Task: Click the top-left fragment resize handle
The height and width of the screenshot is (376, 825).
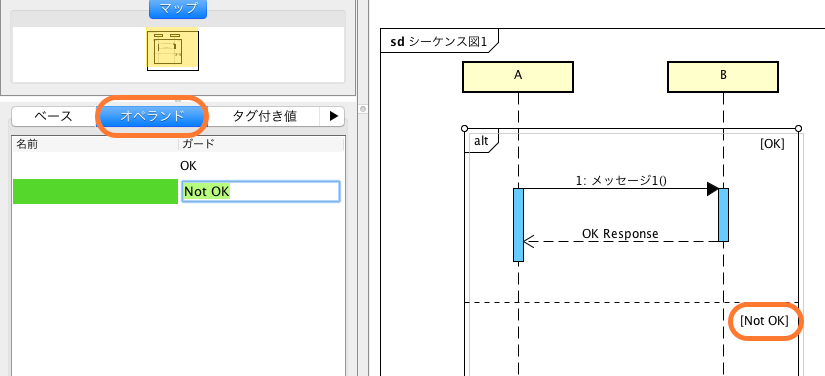Action: pos(464,128)
